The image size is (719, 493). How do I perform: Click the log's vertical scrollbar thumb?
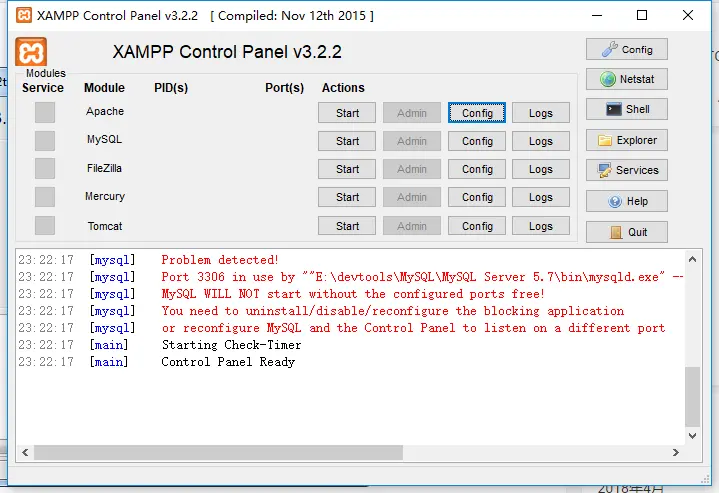click(692, 396)
